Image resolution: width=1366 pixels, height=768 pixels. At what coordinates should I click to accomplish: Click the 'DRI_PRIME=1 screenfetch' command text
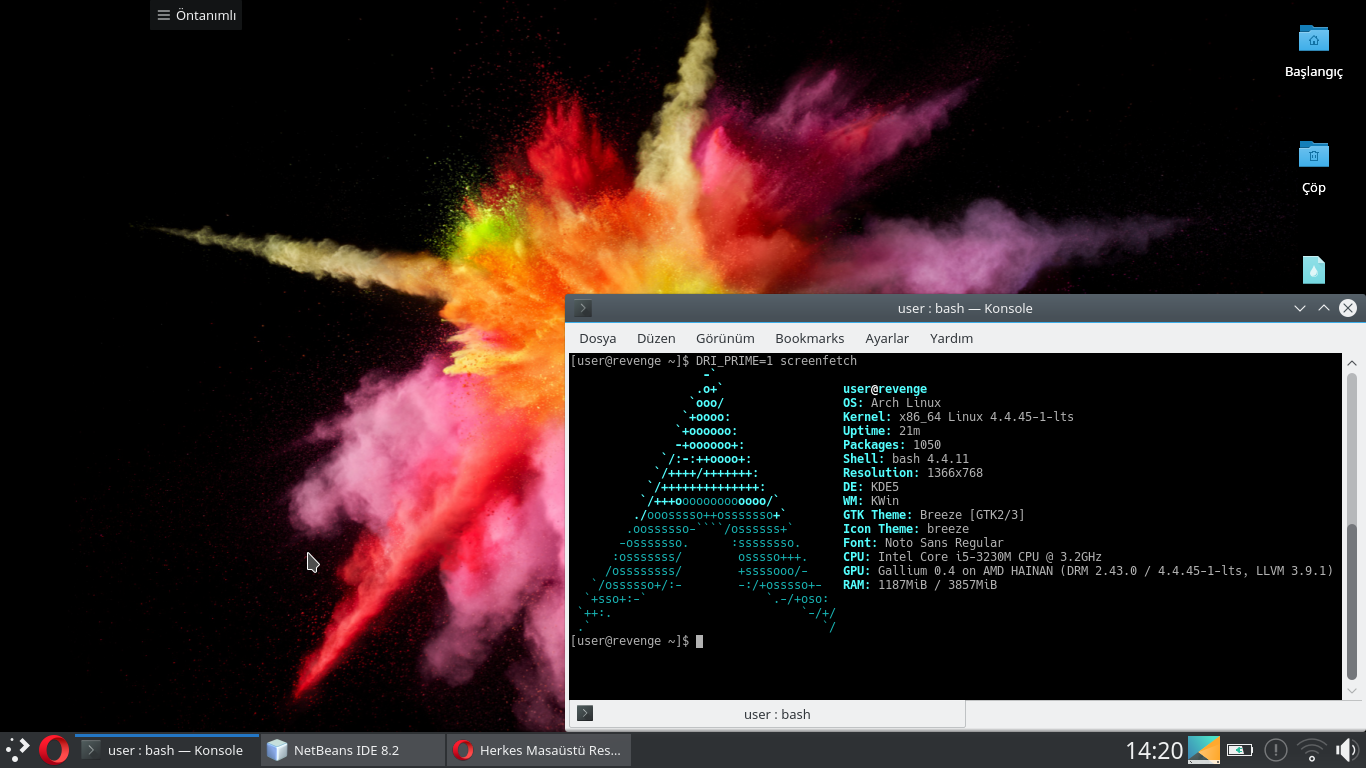(776, 361)
